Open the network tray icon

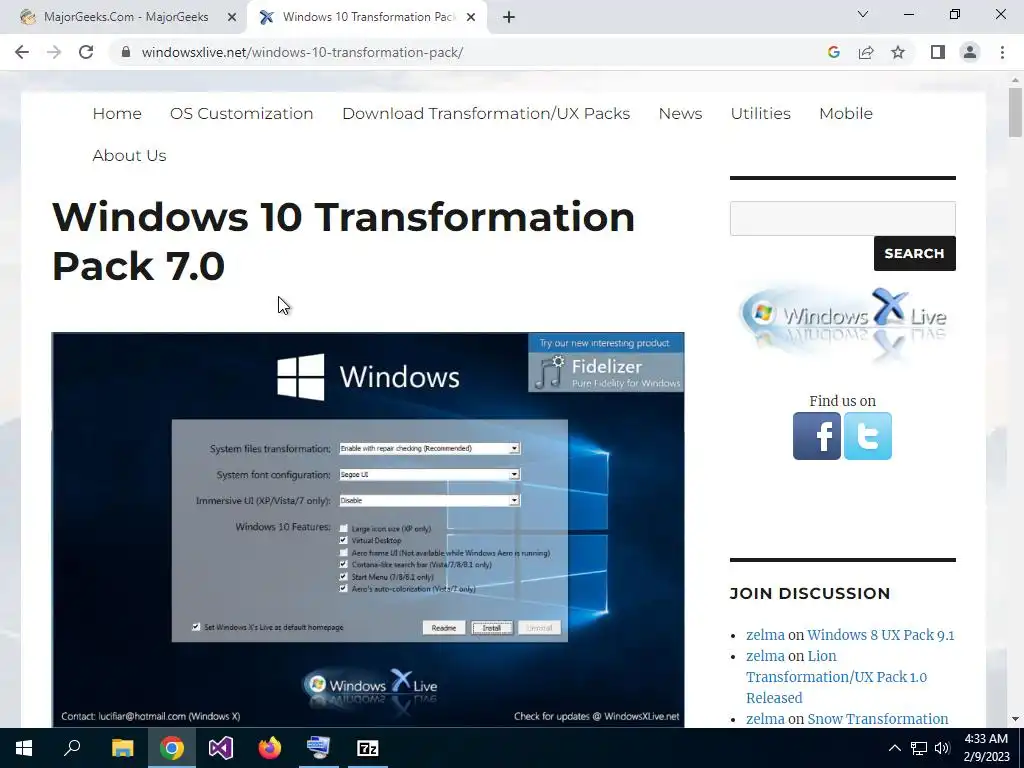(919, 748)
